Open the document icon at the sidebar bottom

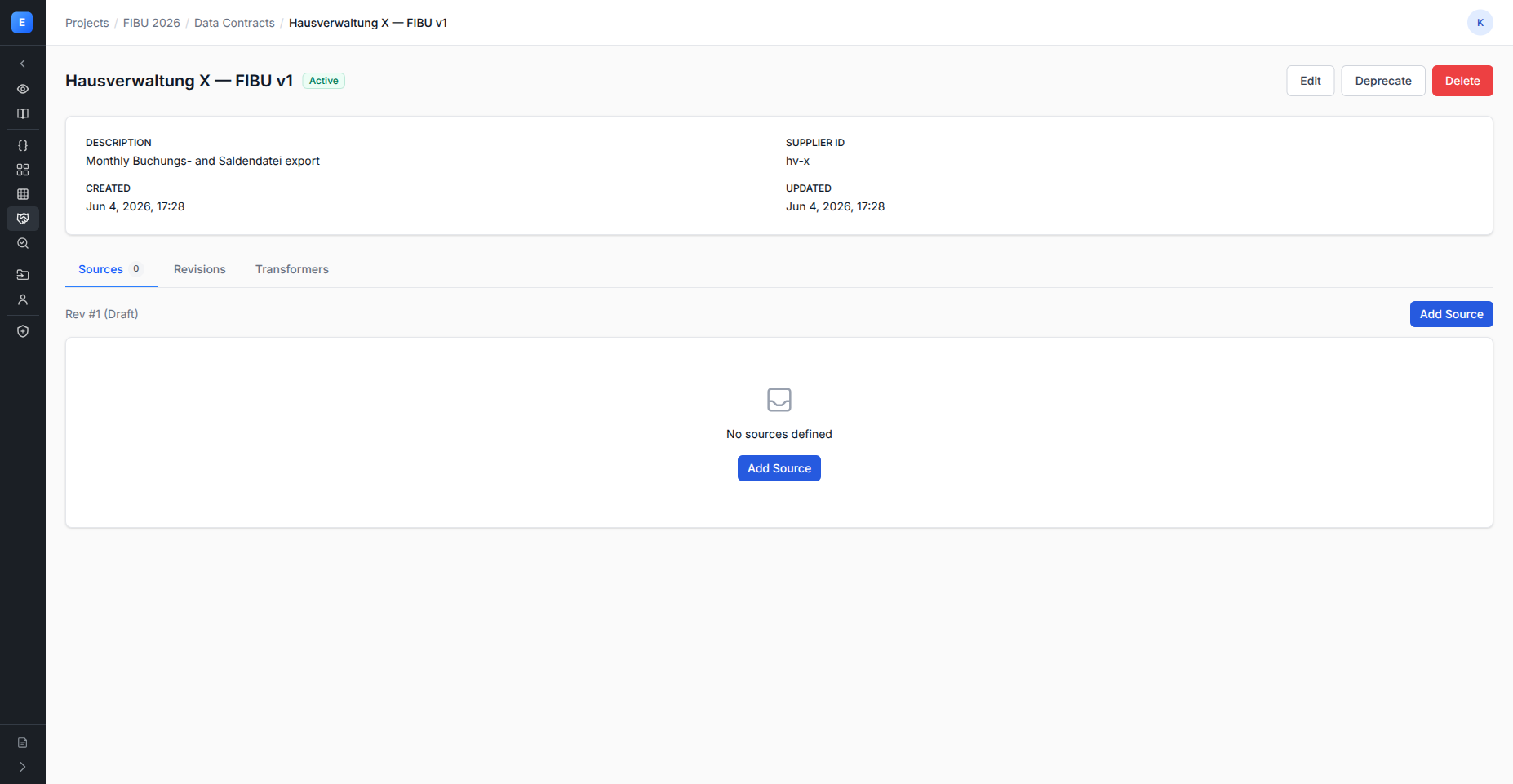click(x=23, y=742)
